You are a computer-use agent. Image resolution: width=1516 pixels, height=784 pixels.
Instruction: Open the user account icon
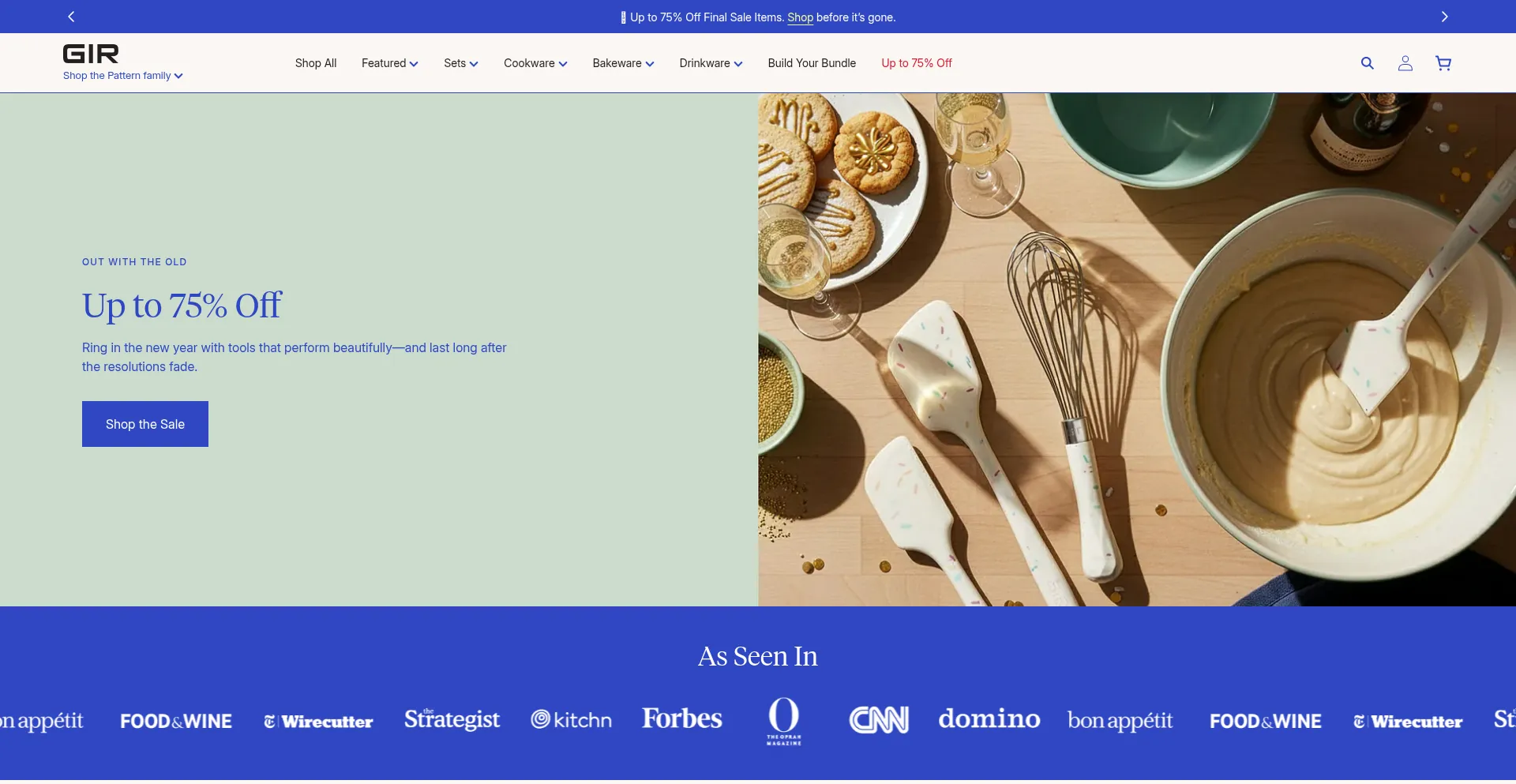1405,63
